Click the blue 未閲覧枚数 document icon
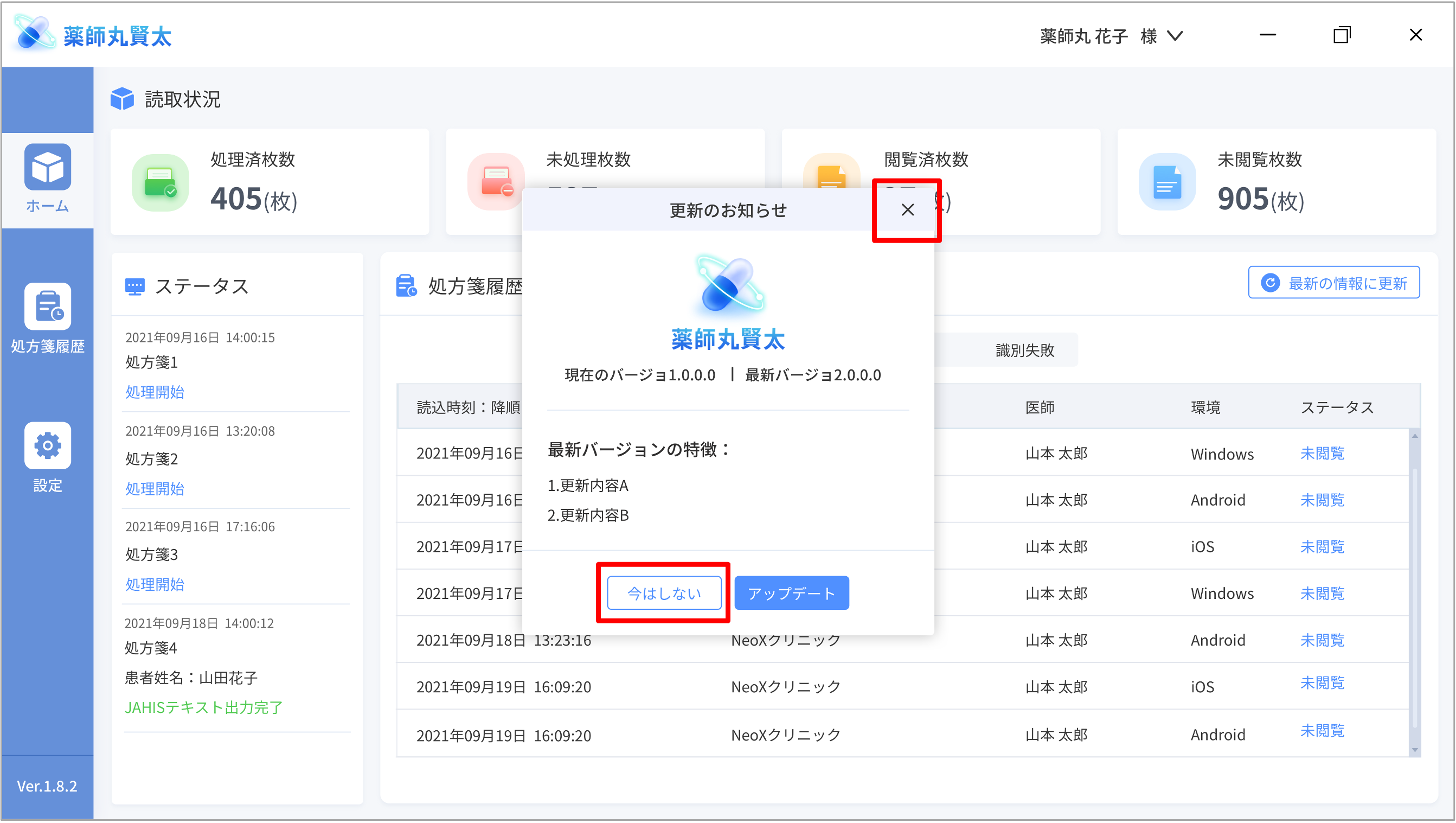The image size is (1456, 823). coord(1167,182)
